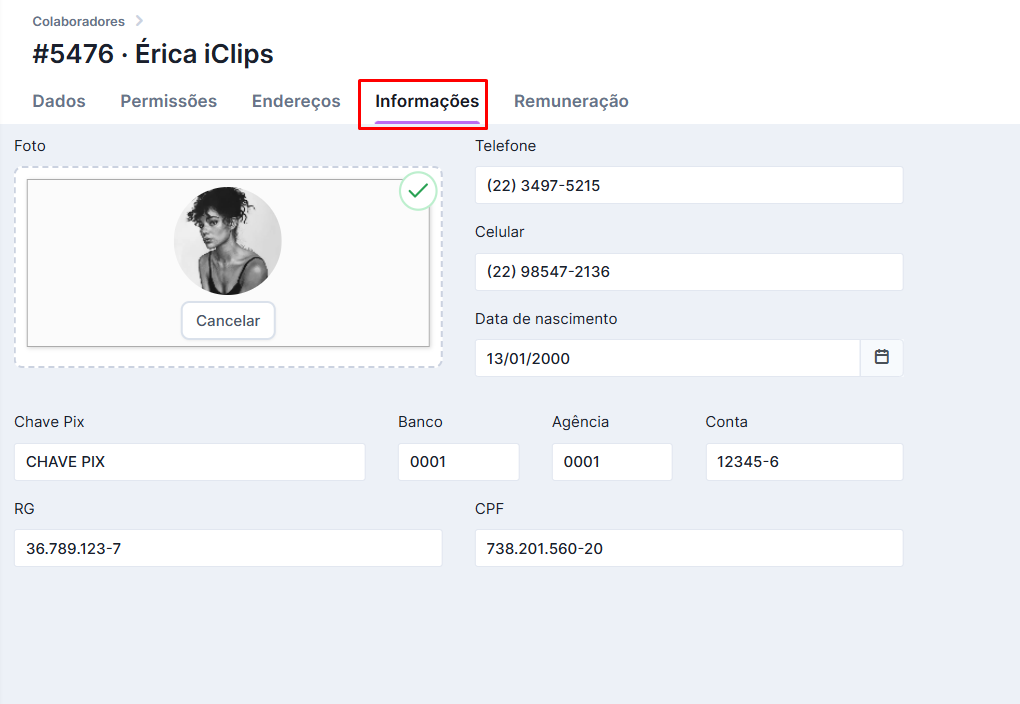Click the breadcrumb chevron after Colaboradores
The width and height of the screenshot is (1020, 704).
click(139, 21)
